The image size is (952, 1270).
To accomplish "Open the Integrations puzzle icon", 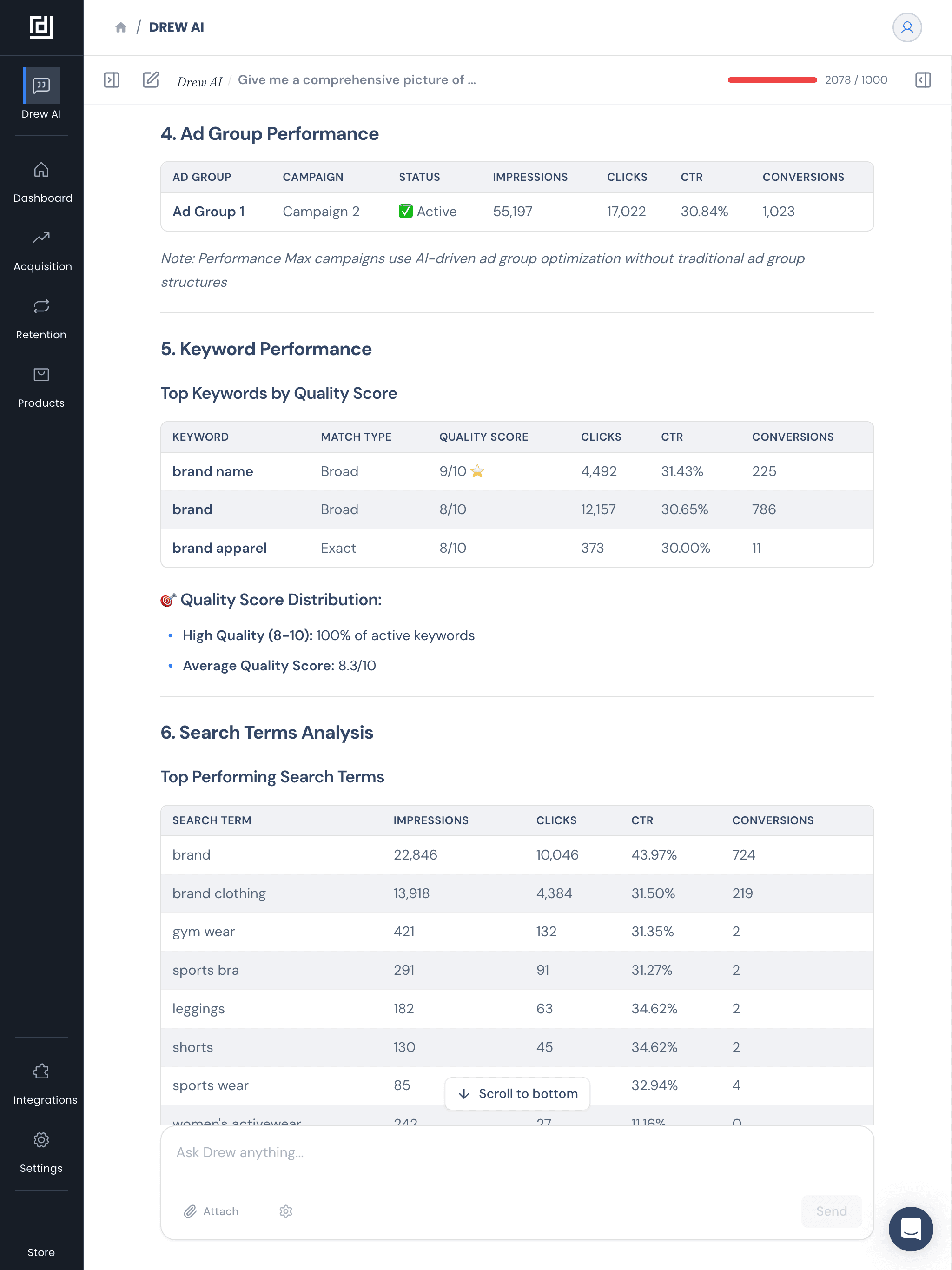I will point(41,1072).
